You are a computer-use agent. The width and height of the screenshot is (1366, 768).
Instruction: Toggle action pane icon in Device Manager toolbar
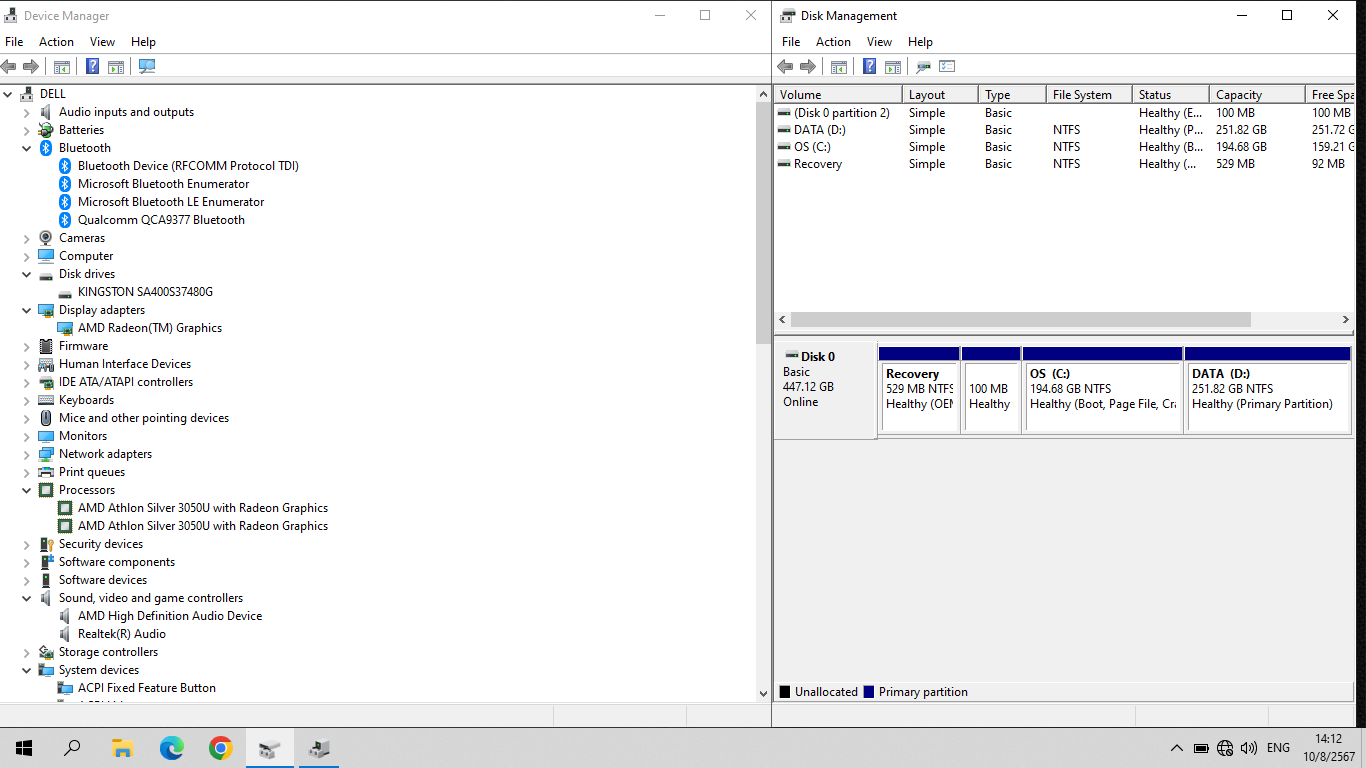[116, 67]
